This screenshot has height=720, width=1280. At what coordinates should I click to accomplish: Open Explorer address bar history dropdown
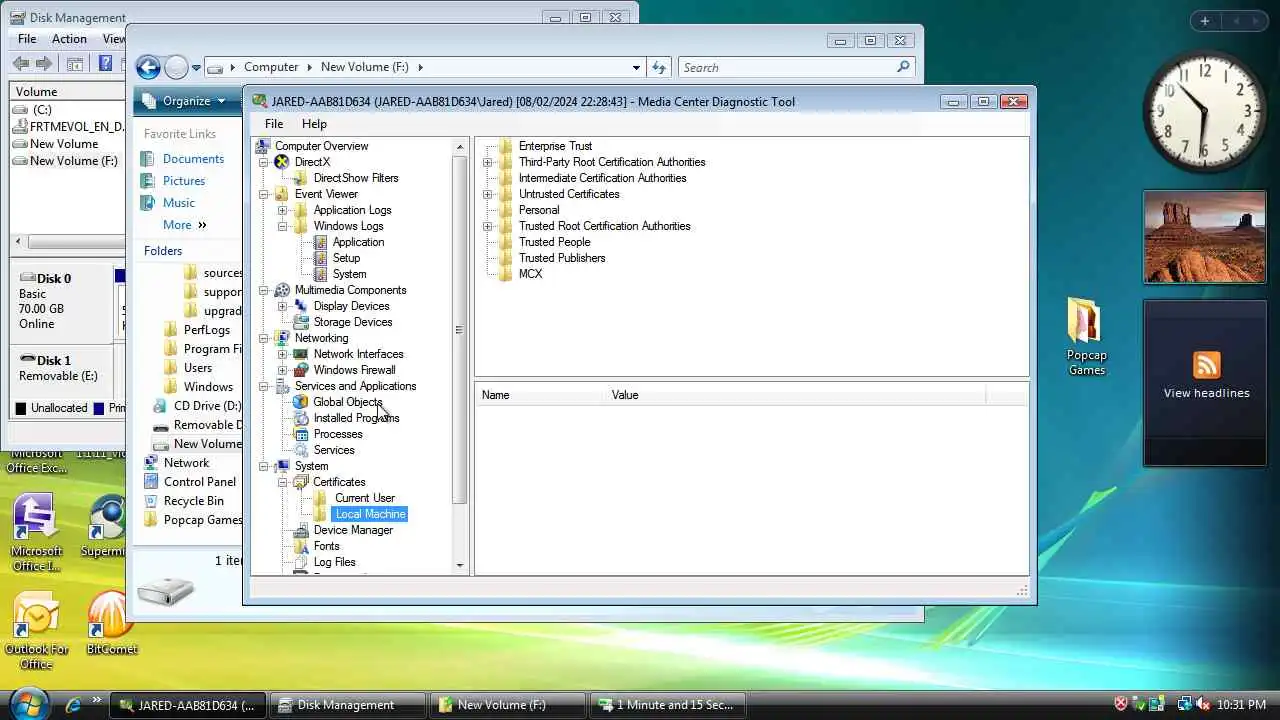636,67
